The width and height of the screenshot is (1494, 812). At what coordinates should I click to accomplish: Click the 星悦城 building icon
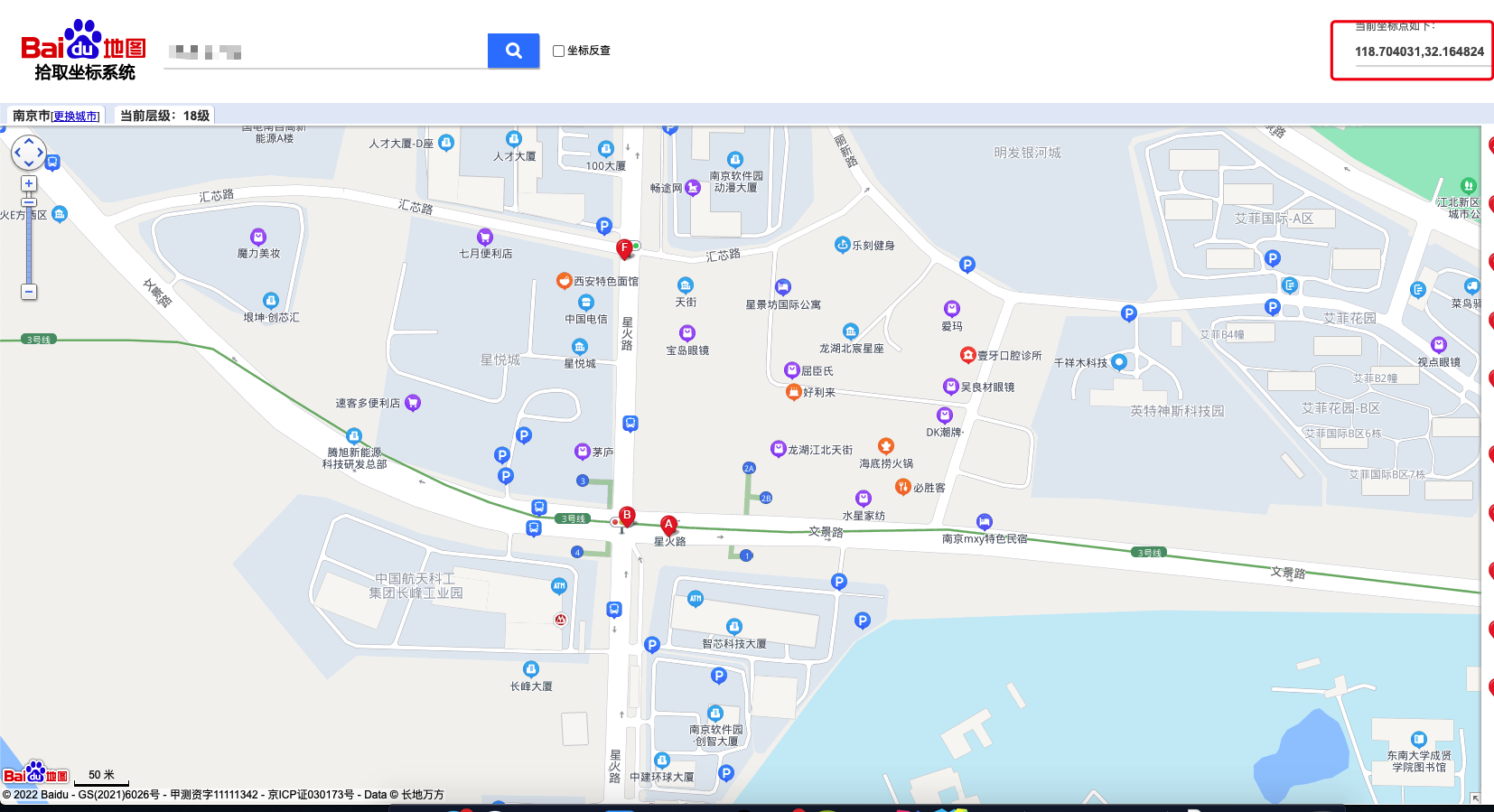pos(580,347)
